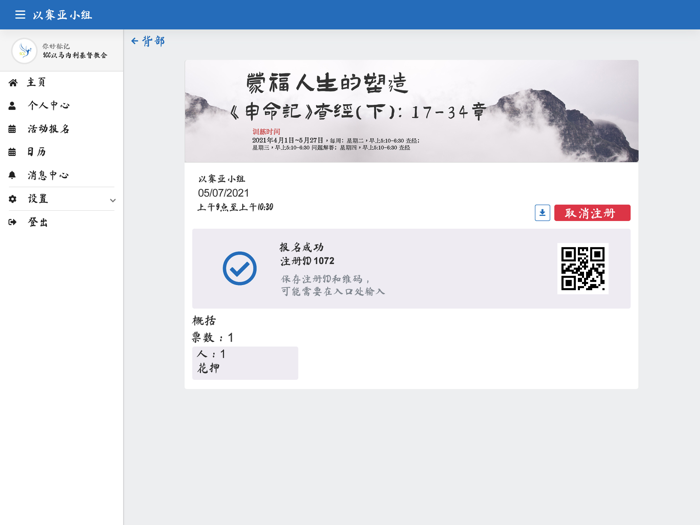This screenshot has width=700, height=525.
Task: Click the calendar icon beside 活动报名
Action: coord(12,129)
